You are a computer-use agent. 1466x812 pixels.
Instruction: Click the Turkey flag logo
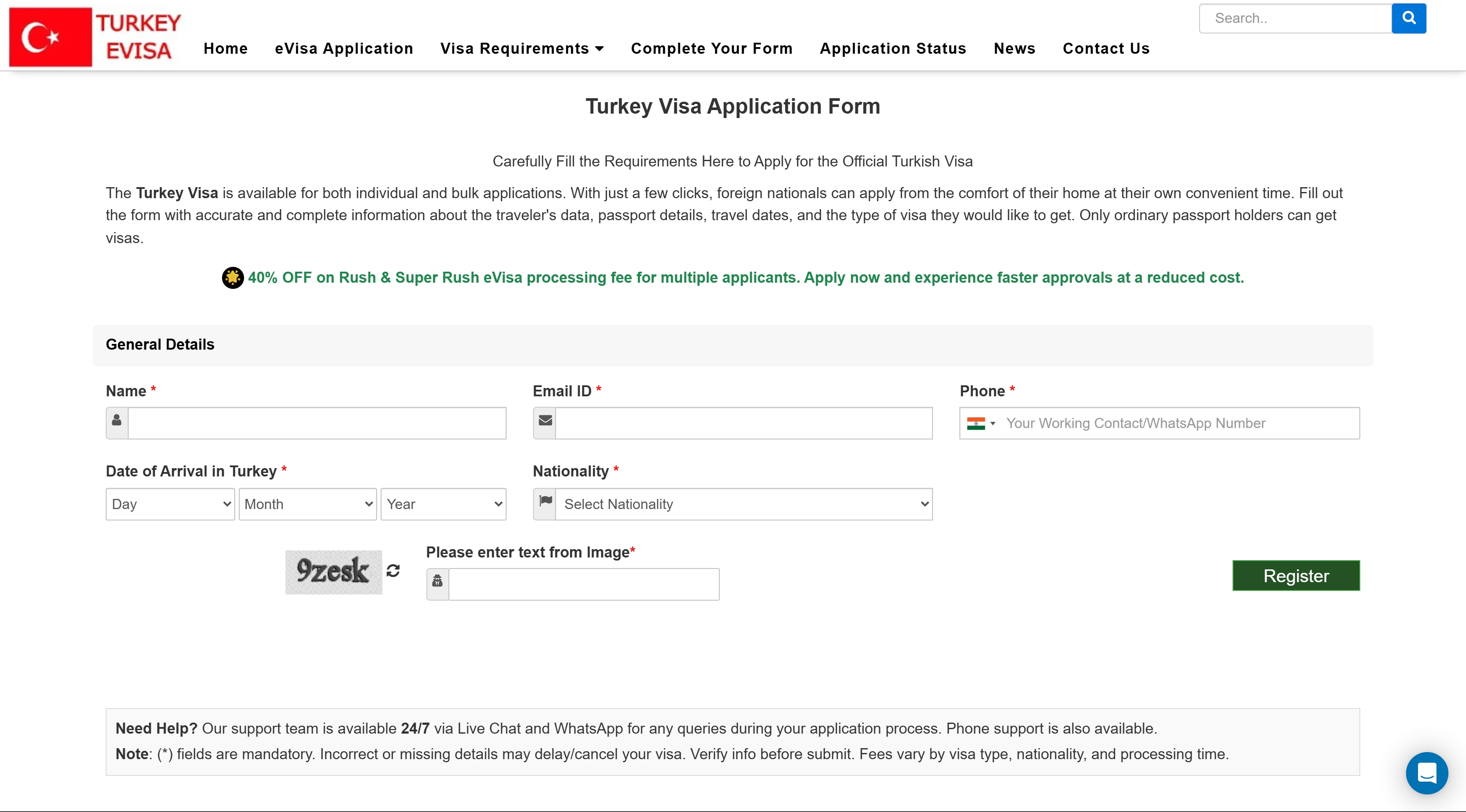point(50,37)
